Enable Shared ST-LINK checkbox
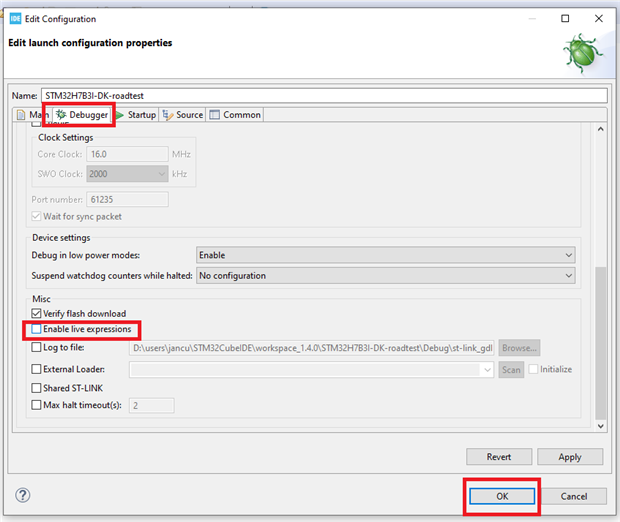 (36, 388)
